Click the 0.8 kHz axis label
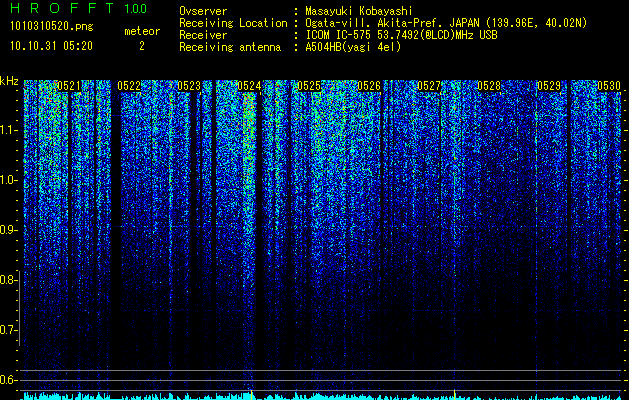 7,280
